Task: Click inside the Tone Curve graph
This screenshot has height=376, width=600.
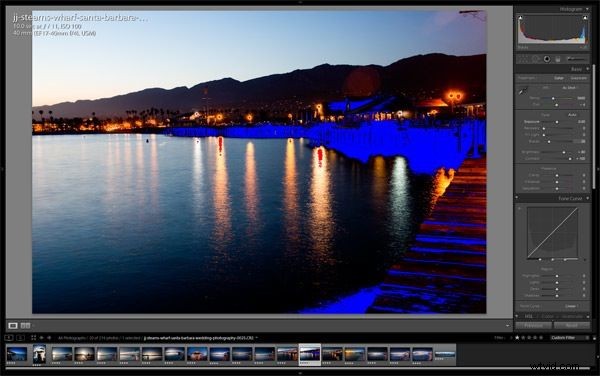Action: pos(553,233)
